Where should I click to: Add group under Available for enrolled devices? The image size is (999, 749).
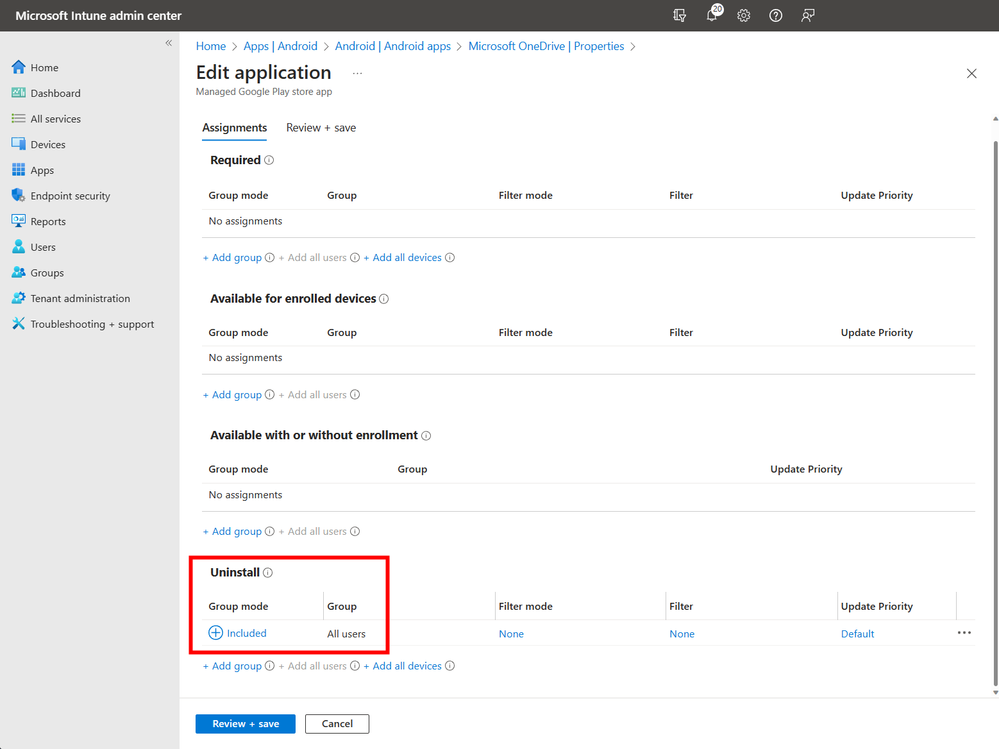tap(232, 394)
